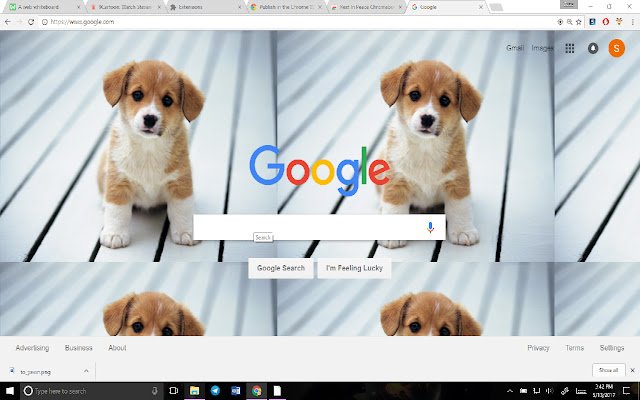Viewport: 640px width, 400px height.
Task: Open the Gmail link
Action: [x=515, y=48]
